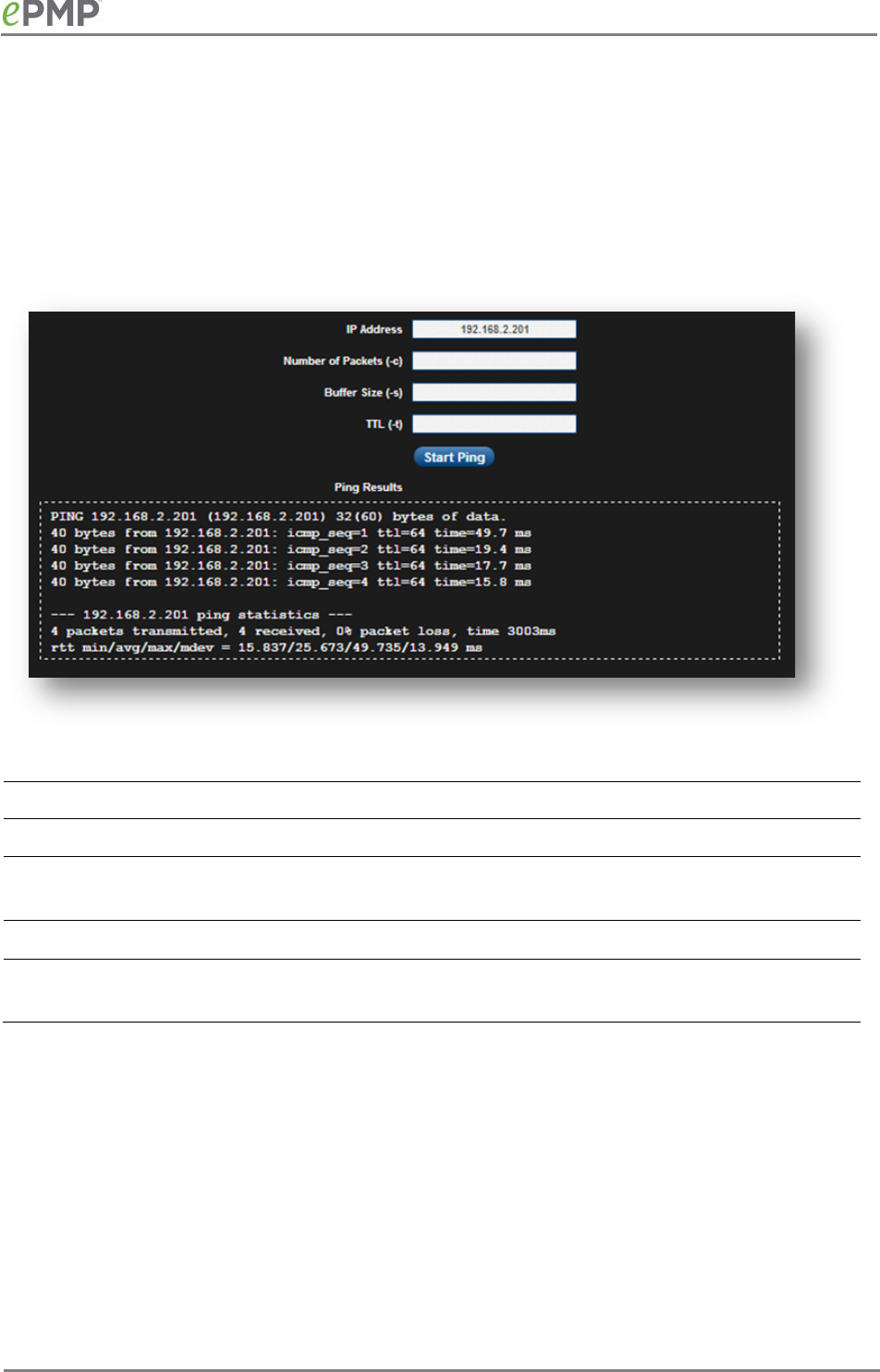Click the Ping Results heading
Image resolution: width=880 pixels, height=1372 pixels.
pos(368,487)
